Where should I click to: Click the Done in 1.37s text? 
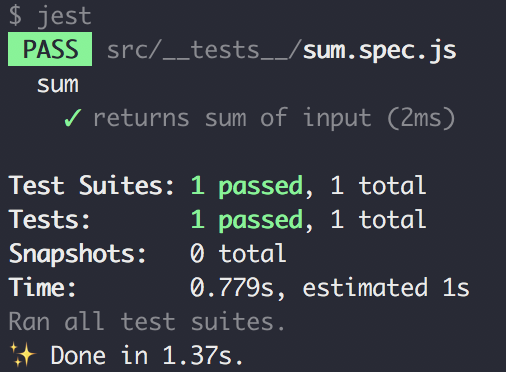147,355
